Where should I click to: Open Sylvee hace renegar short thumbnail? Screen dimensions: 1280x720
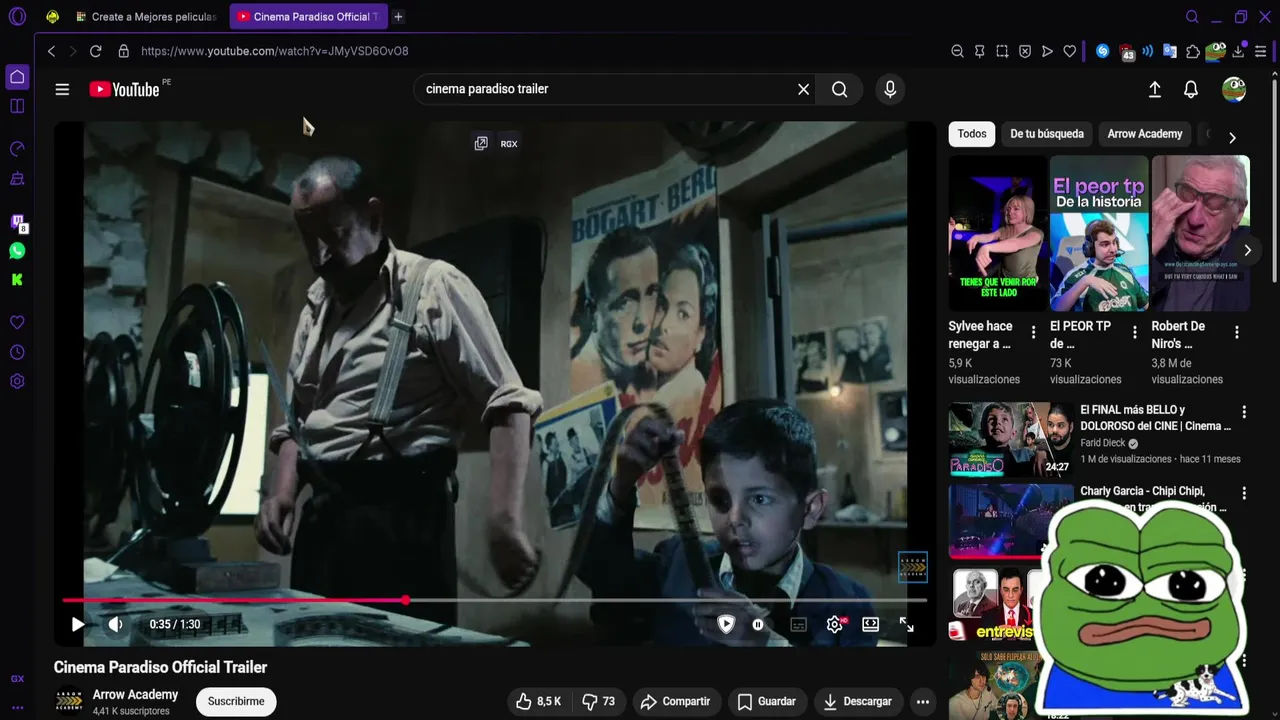point(997,233)
